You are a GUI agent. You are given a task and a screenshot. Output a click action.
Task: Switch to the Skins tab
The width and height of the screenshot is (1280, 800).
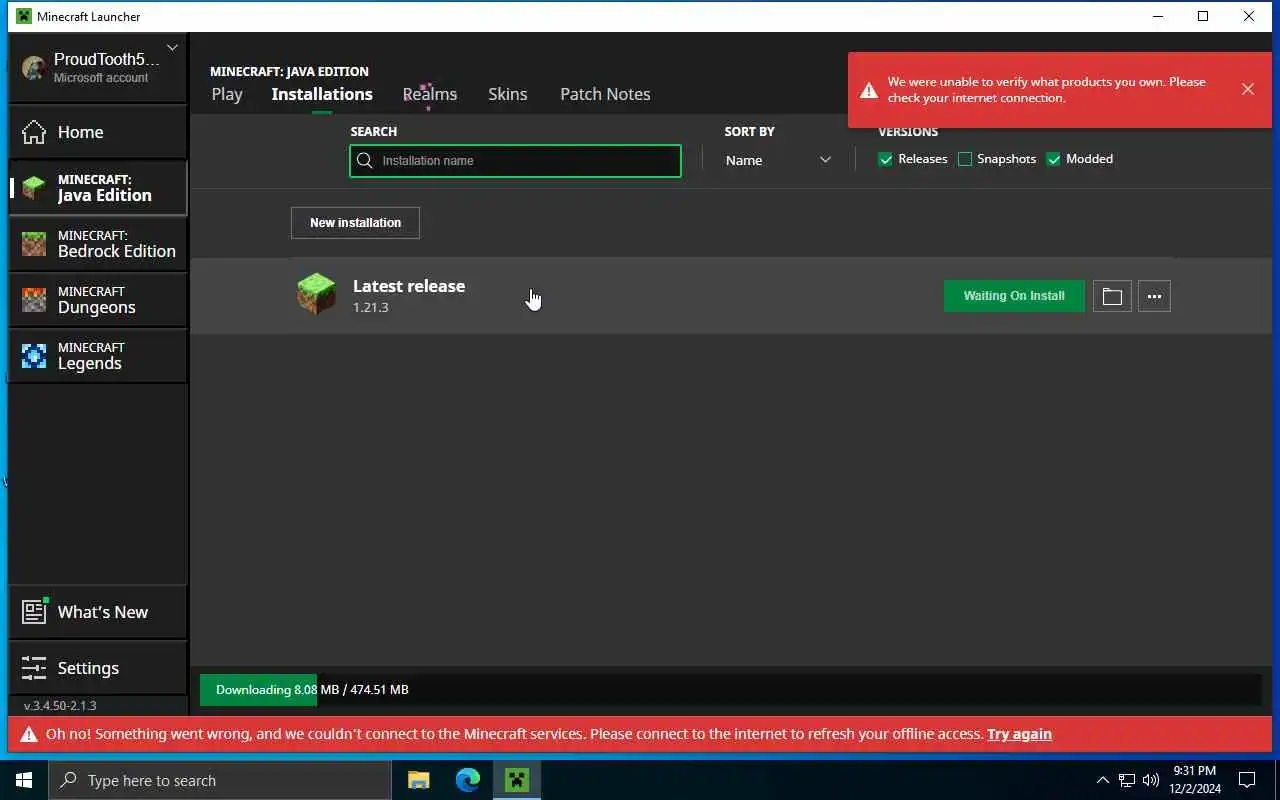click(x=508, y=94)
